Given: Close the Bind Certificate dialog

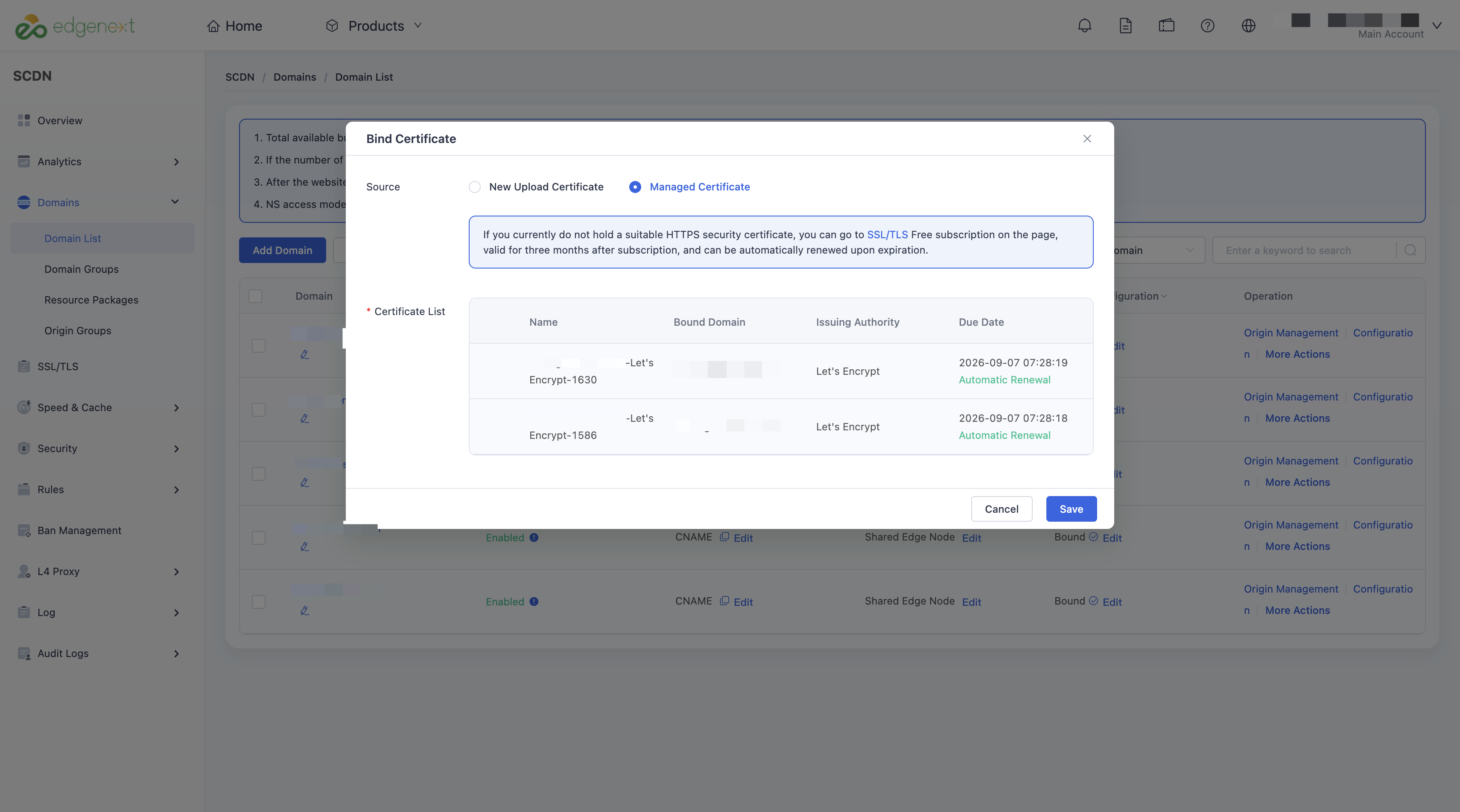Looking at the screenshot, I should click(1087, 139).
